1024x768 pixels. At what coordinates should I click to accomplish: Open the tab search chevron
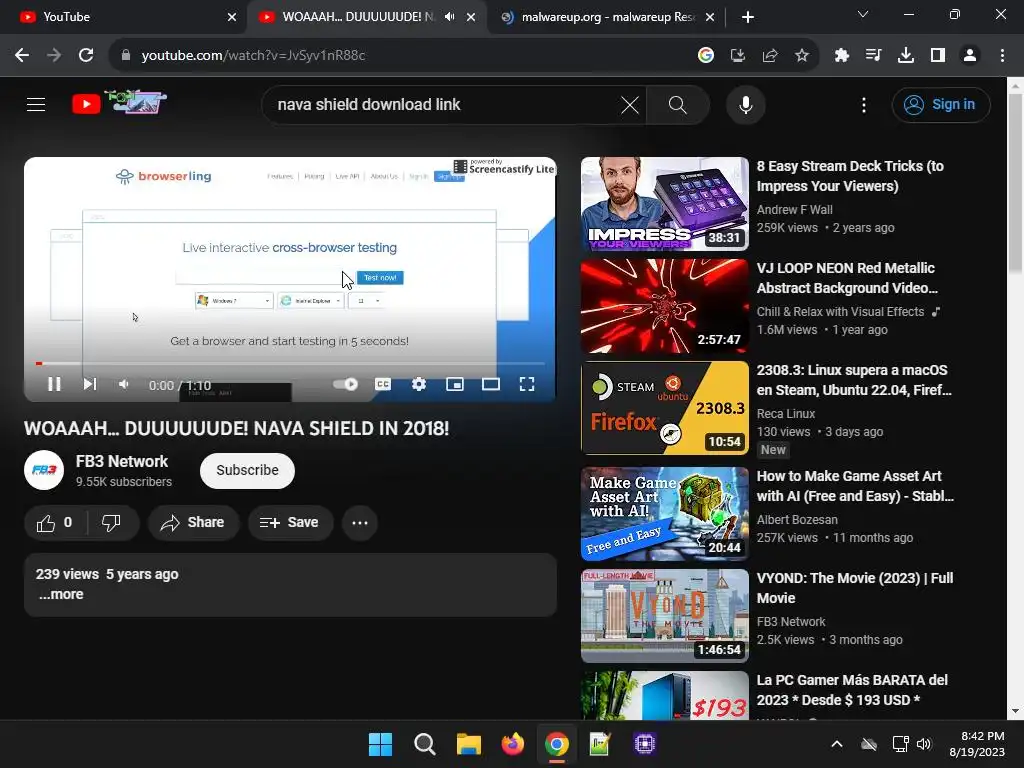[862, 14]
